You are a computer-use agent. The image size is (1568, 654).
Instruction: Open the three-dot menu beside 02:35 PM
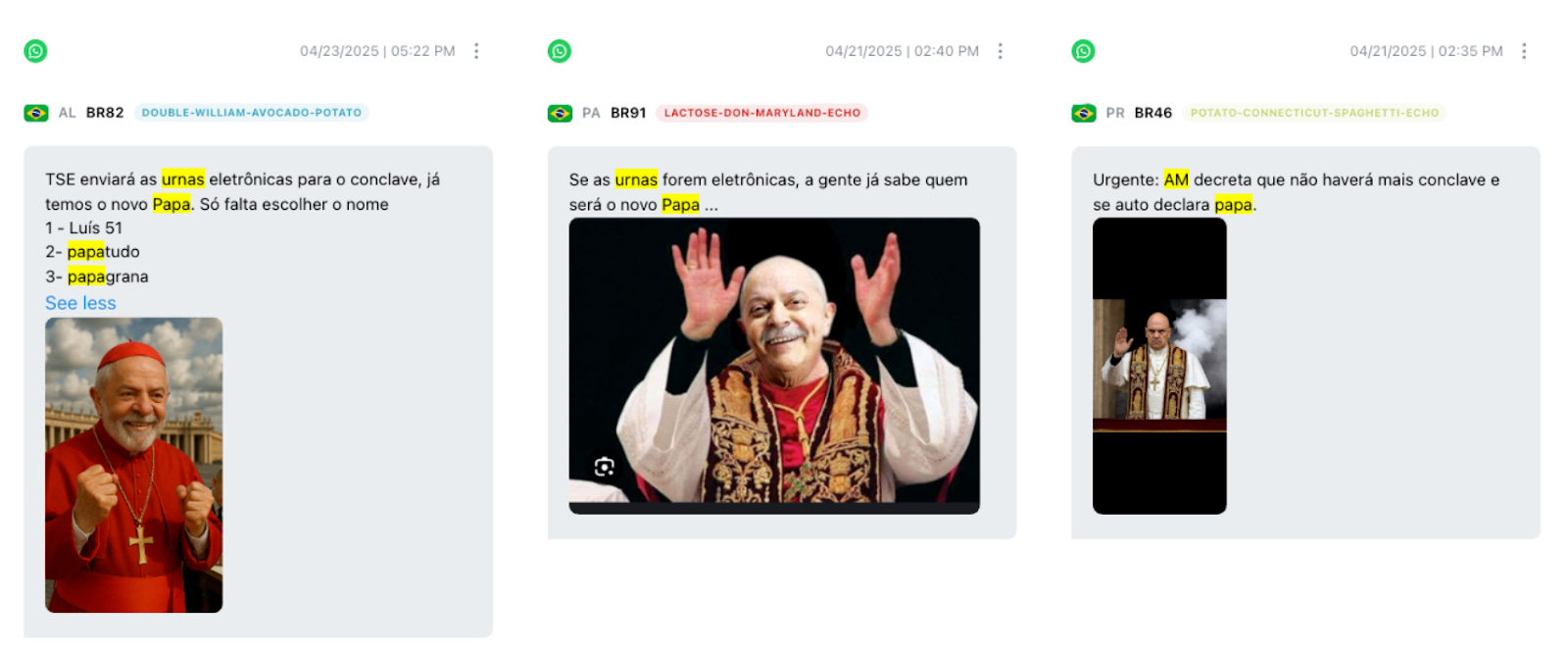click(x=1524, y=51)
